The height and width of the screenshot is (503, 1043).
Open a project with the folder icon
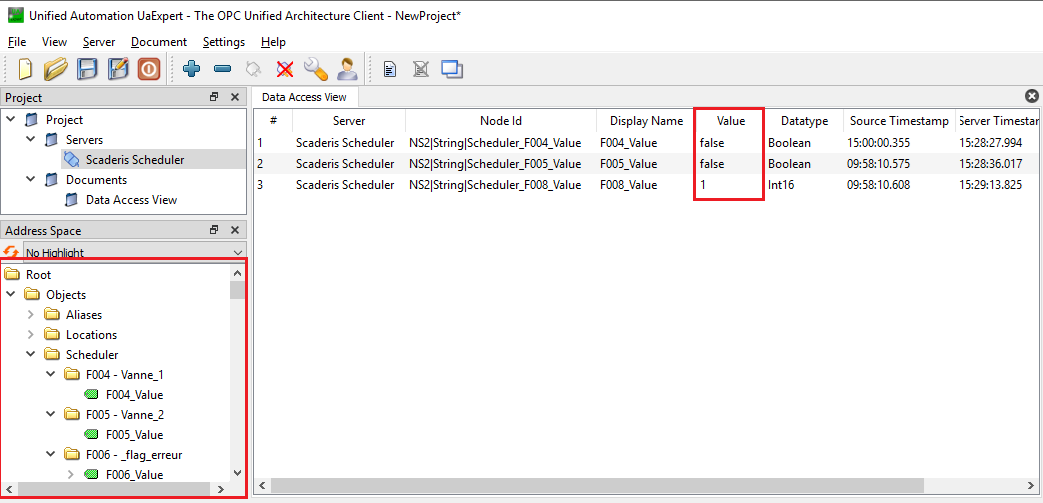[x=56, y=69]
